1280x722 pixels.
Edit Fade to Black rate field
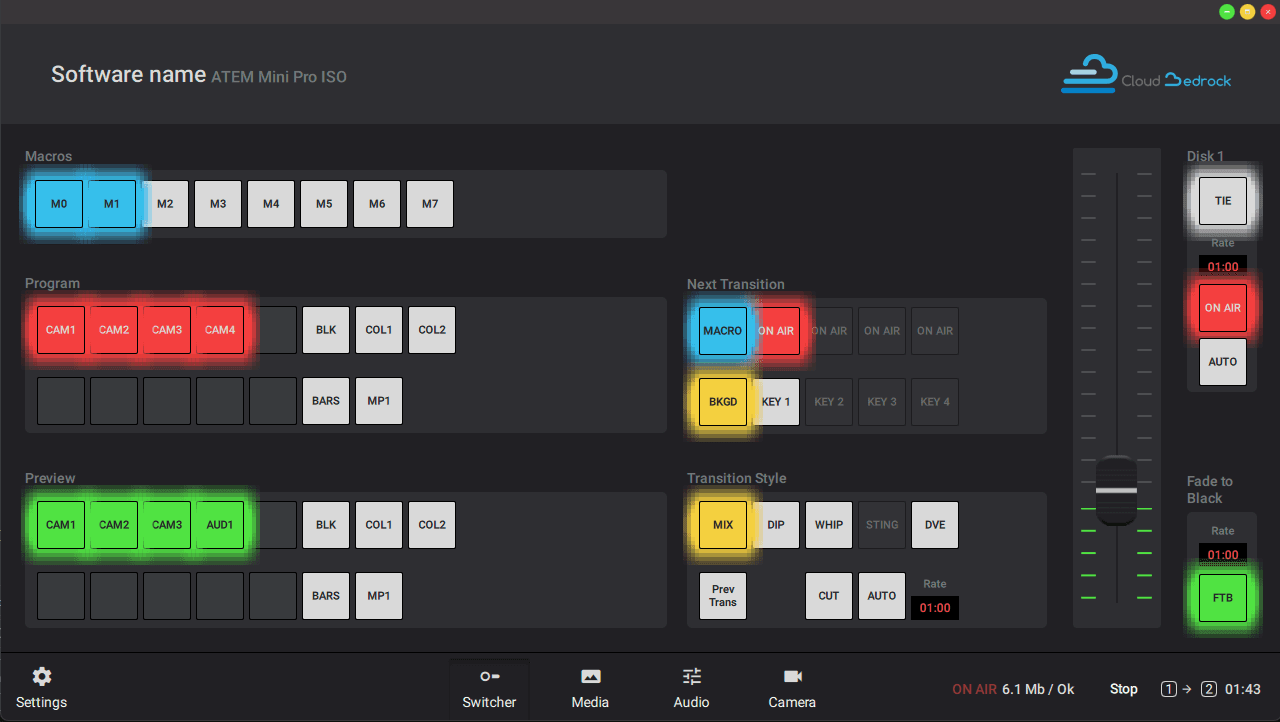coord(1223,554)
